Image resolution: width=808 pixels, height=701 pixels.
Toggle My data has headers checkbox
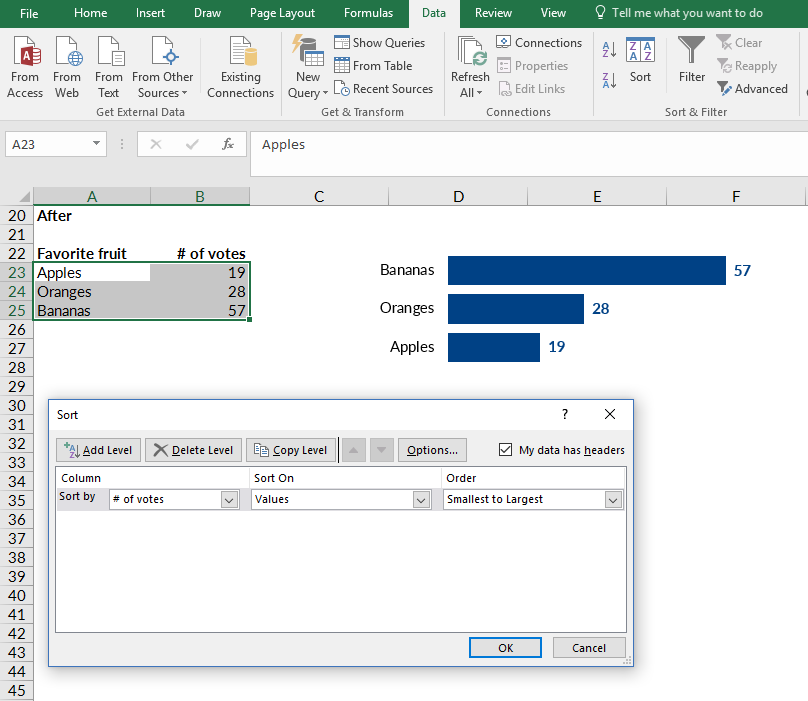(506, 450)
